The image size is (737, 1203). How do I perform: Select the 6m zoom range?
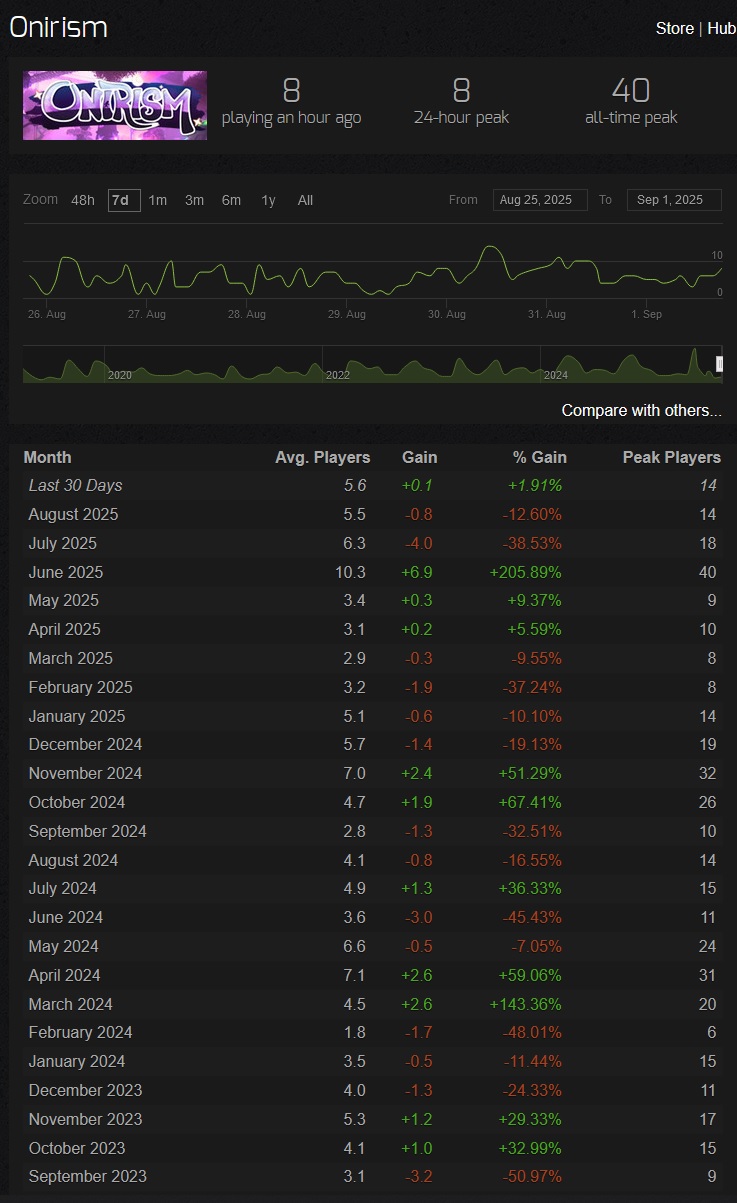pos(231,200)
